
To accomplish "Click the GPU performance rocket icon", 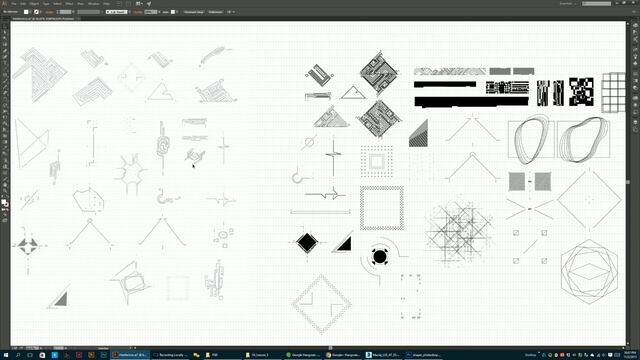I will click(x=149, y=4).
